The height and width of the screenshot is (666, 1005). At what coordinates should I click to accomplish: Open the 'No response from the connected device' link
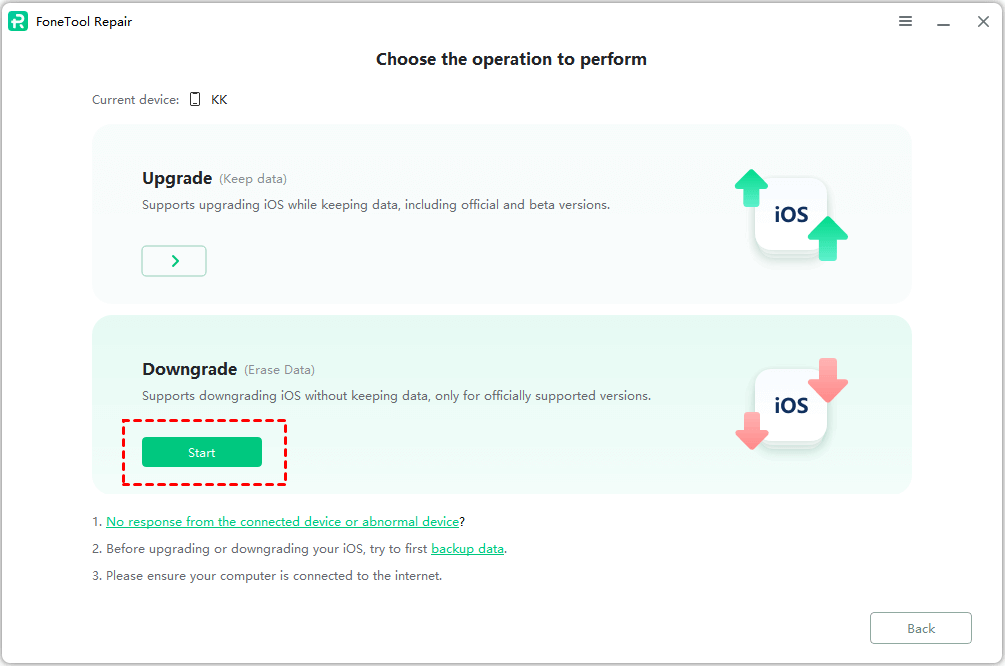click(282, 521)
